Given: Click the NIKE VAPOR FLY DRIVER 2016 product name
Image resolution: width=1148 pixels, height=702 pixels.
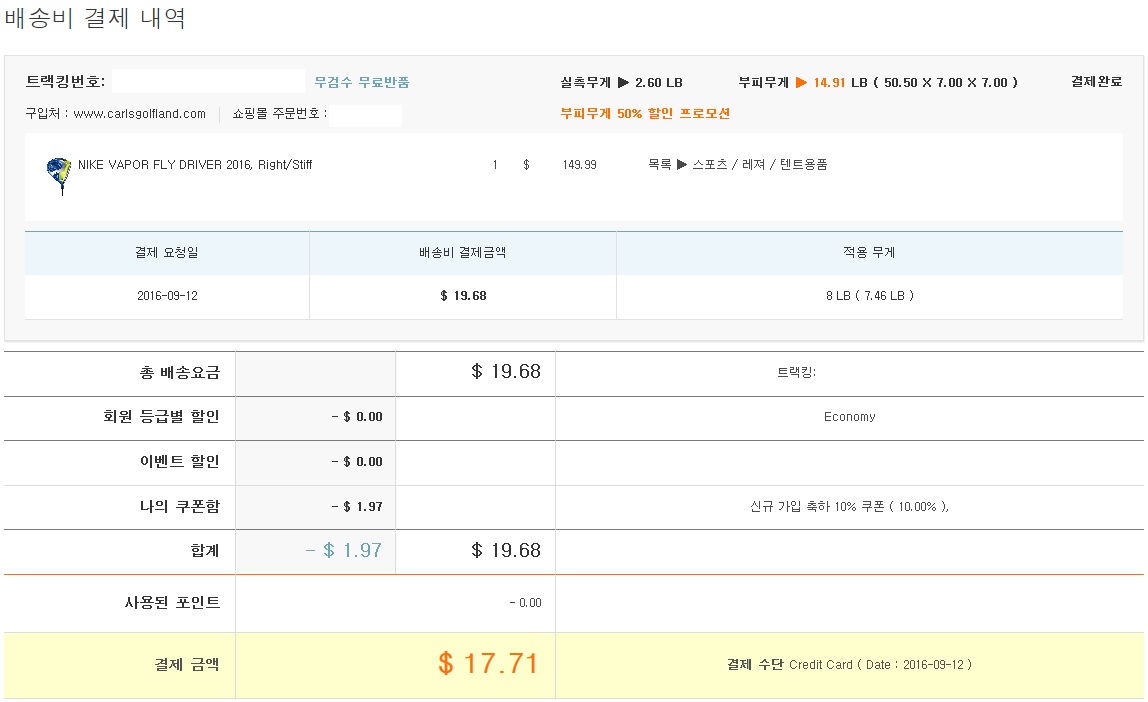Looking at the screenshot, I should (195, 165).
